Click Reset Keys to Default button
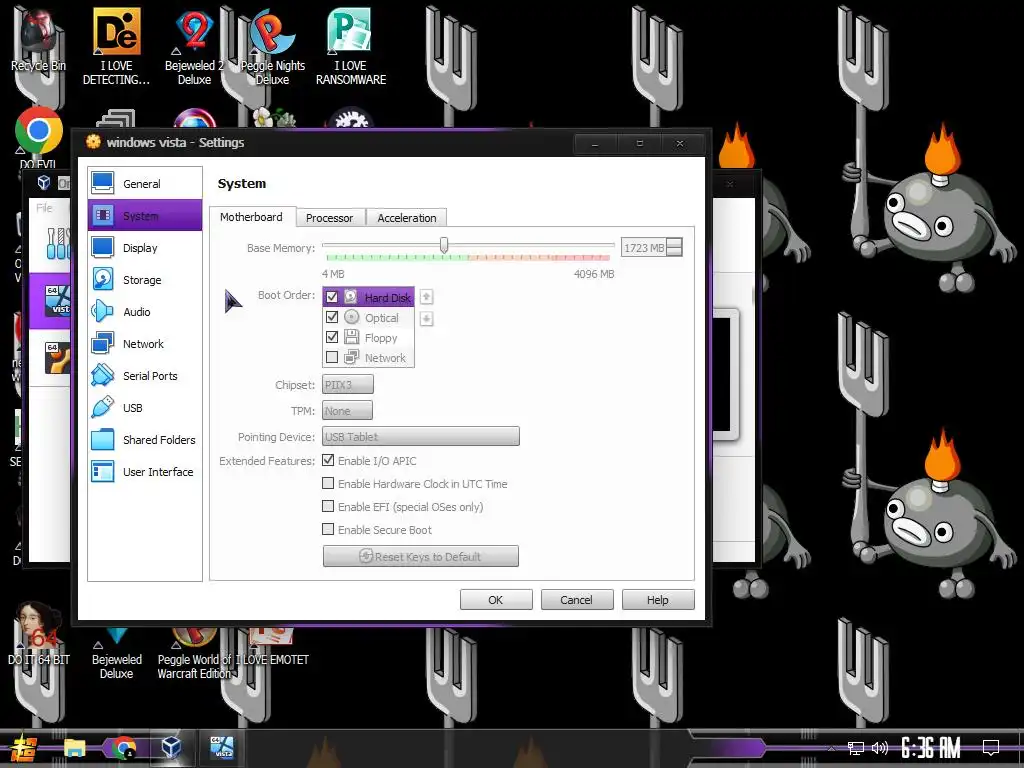 [x=421, y=556]
